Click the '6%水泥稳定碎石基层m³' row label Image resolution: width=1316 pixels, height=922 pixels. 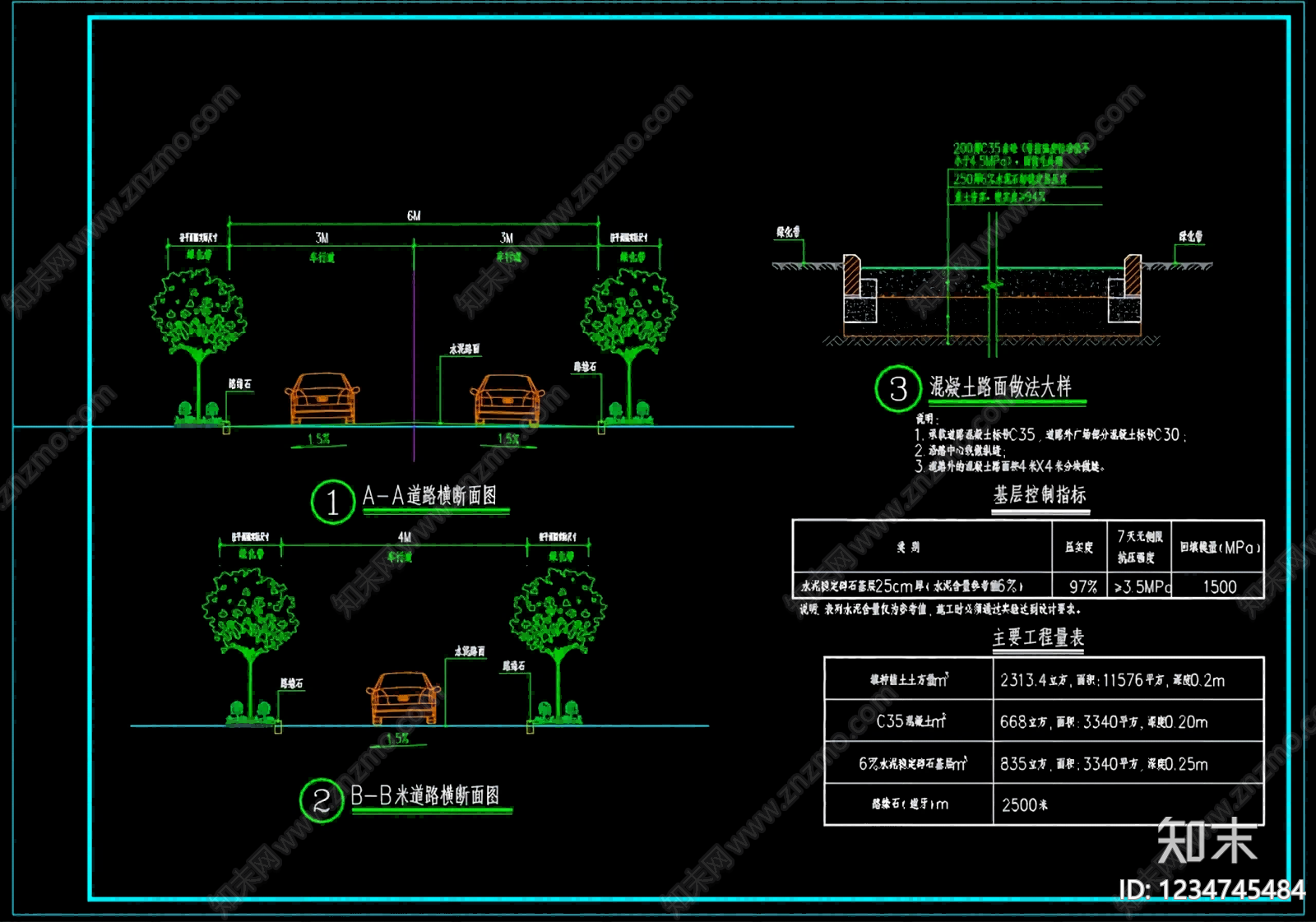[913, 763]
